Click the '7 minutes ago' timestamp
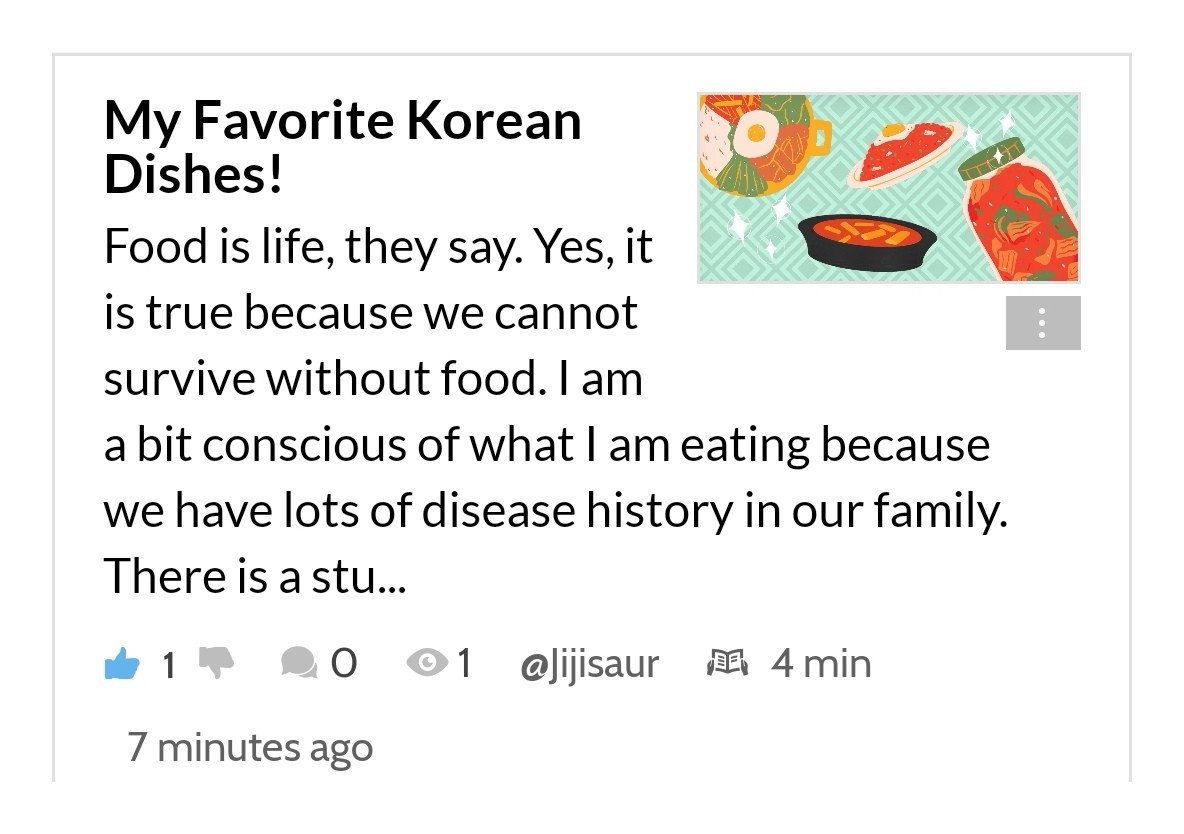1184x834 pixels. (x=250, y=747)
